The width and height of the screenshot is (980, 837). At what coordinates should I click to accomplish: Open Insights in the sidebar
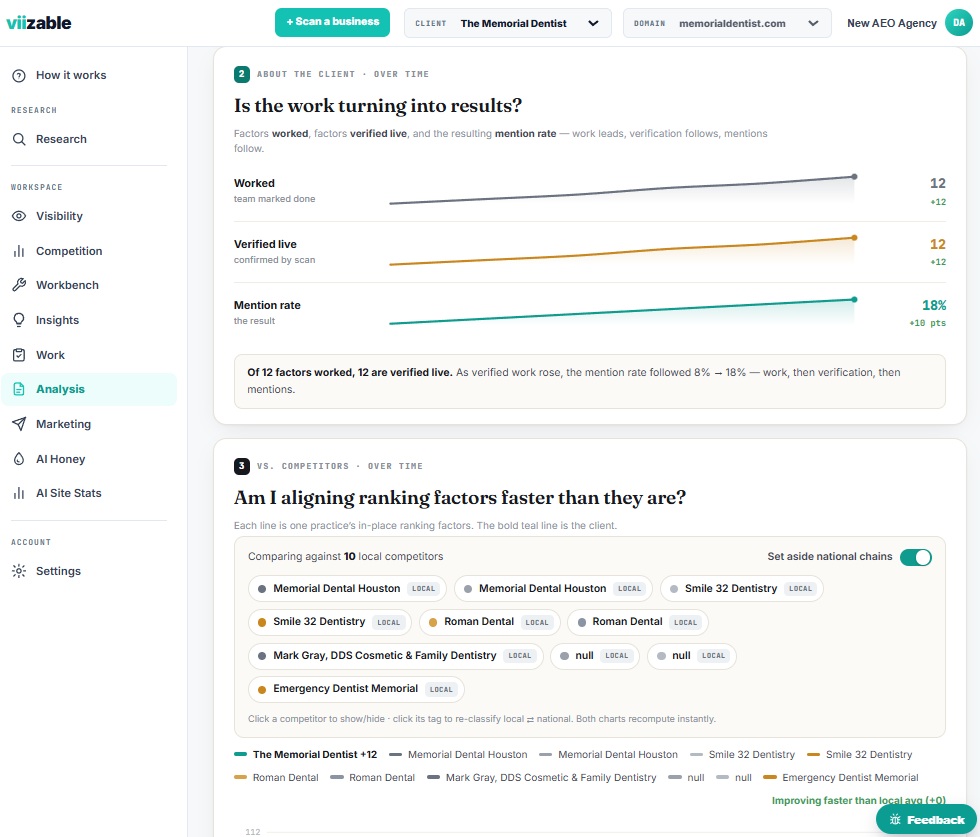[89, 320]
